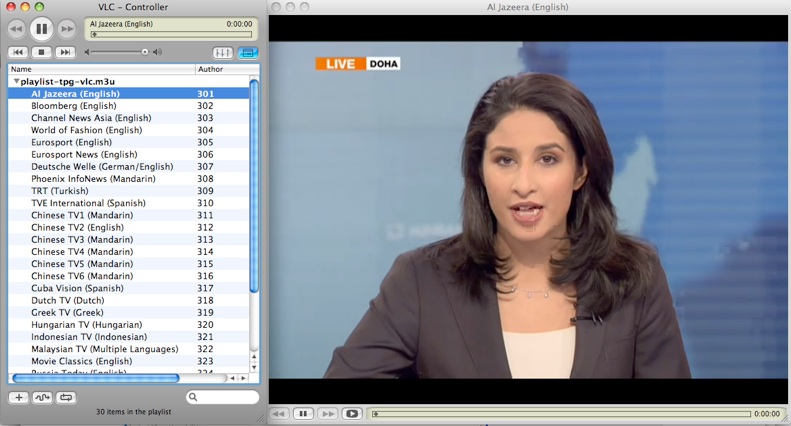Viewport: 791px width, 426px height.
Task: Pause using the video window's pause button
Action: coord(303,413)
